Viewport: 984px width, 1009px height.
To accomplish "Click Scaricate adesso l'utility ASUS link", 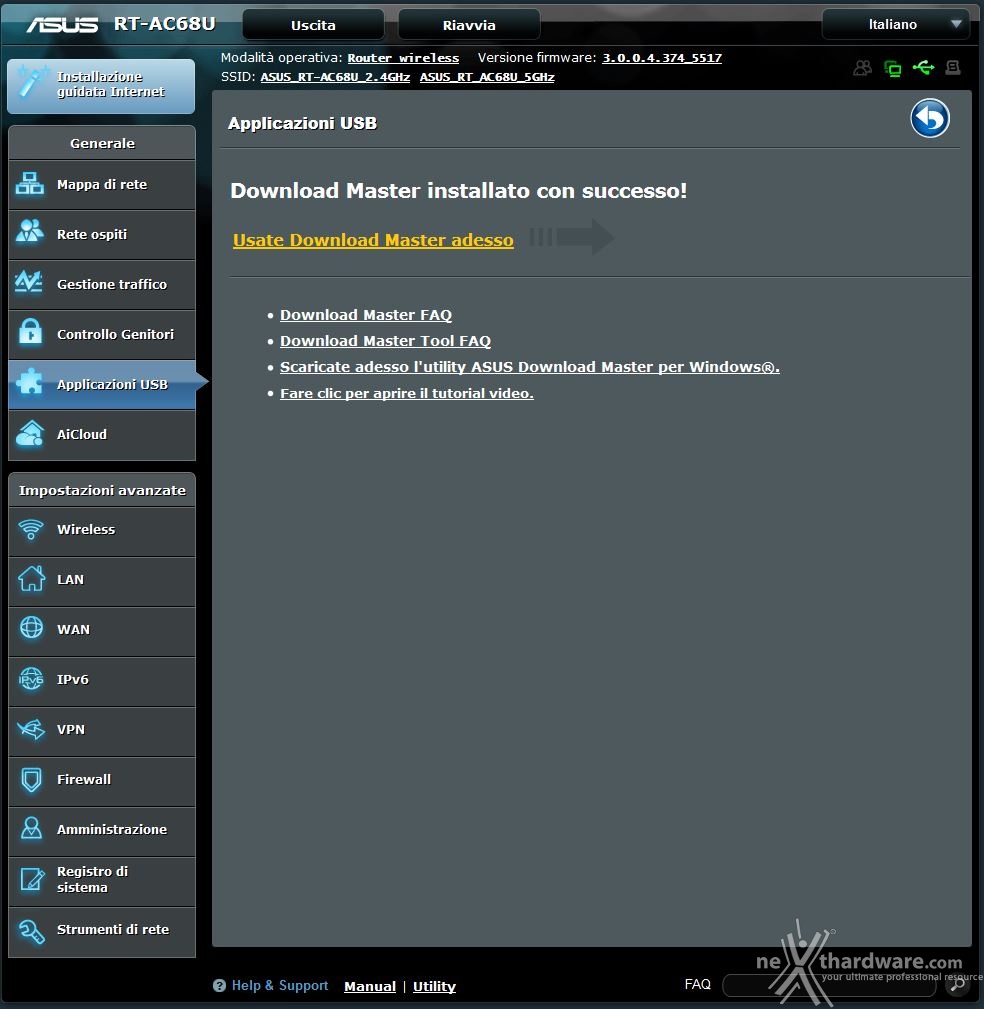I will click(530, 367).
